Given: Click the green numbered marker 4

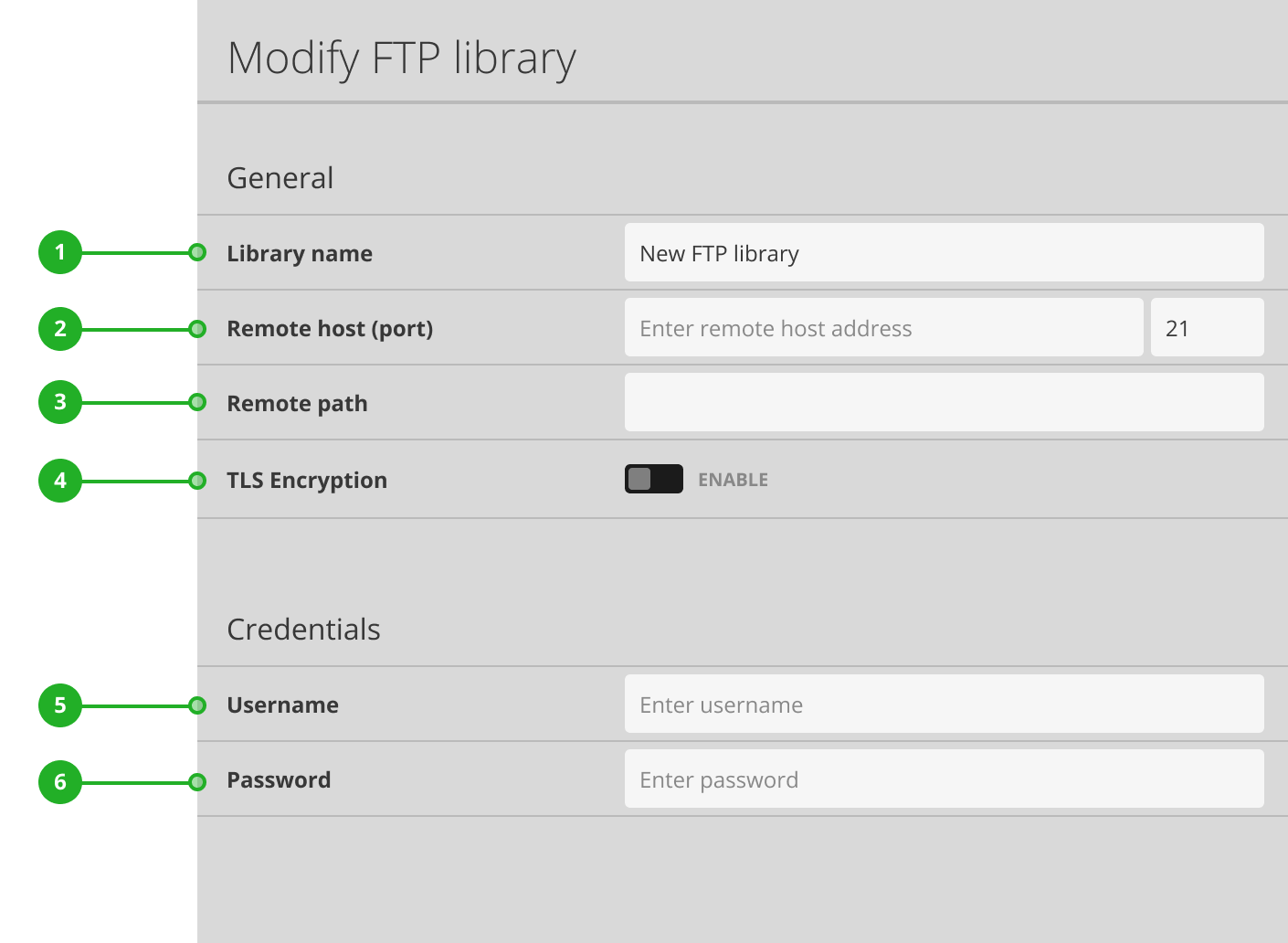Looking at the screenshot, I should click(x=59, y=480).
